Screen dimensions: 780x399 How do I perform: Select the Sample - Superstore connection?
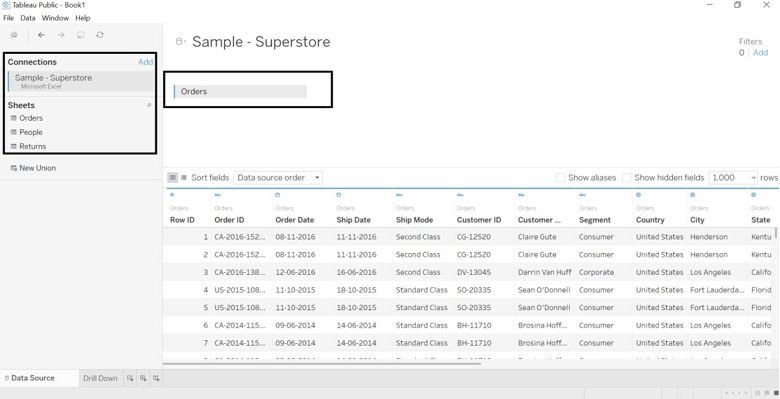coord(81,81)
